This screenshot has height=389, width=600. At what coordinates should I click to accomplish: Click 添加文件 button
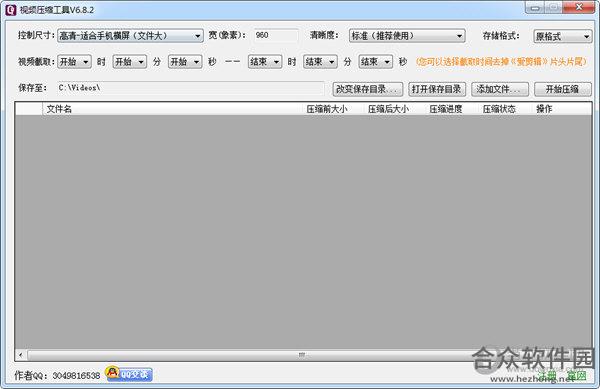pos(500,89)
